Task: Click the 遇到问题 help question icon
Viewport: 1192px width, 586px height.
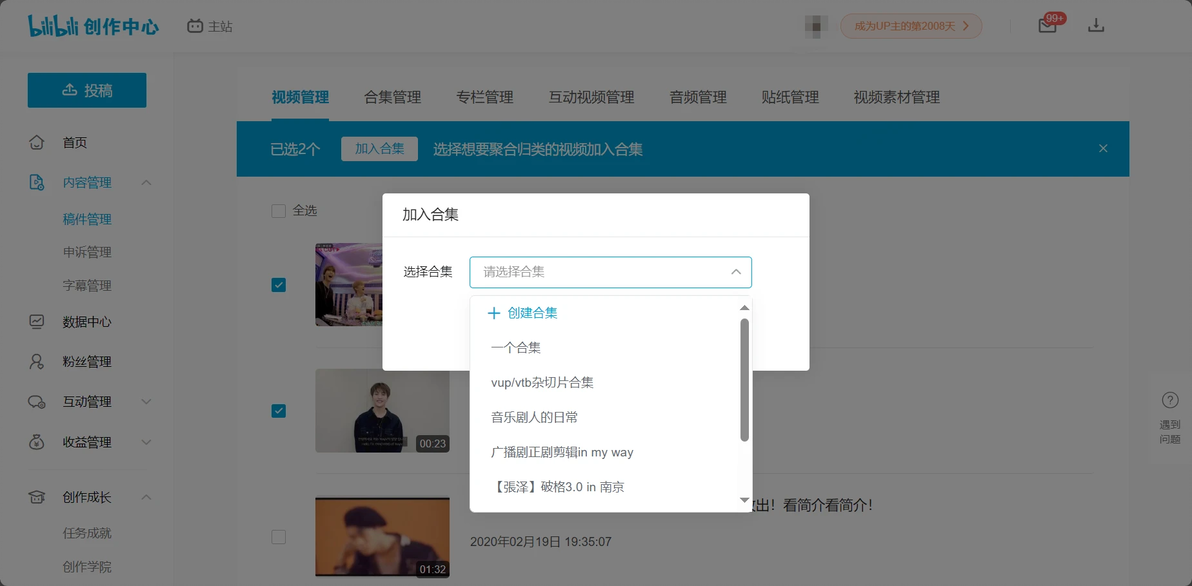Action: click(x=1170, y=400)
